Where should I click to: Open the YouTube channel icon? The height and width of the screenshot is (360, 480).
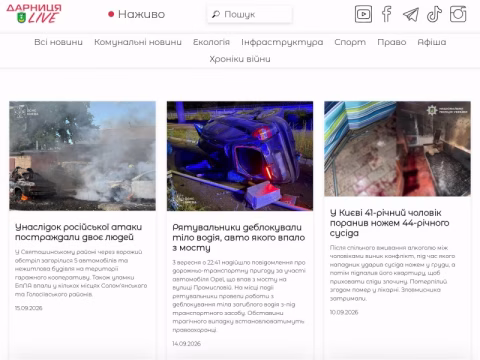click(x=363, y=14)
